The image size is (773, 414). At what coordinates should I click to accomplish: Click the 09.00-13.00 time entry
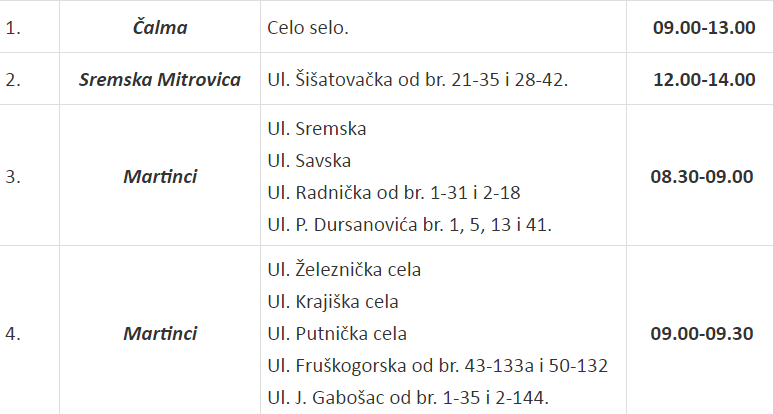click(704, 28)
